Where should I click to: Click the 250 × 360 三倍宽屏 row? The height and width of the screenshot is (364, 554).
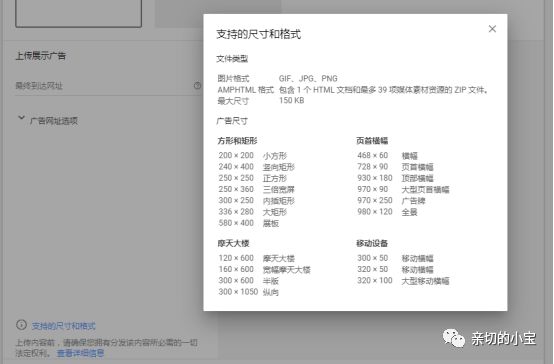coord(257,189)
